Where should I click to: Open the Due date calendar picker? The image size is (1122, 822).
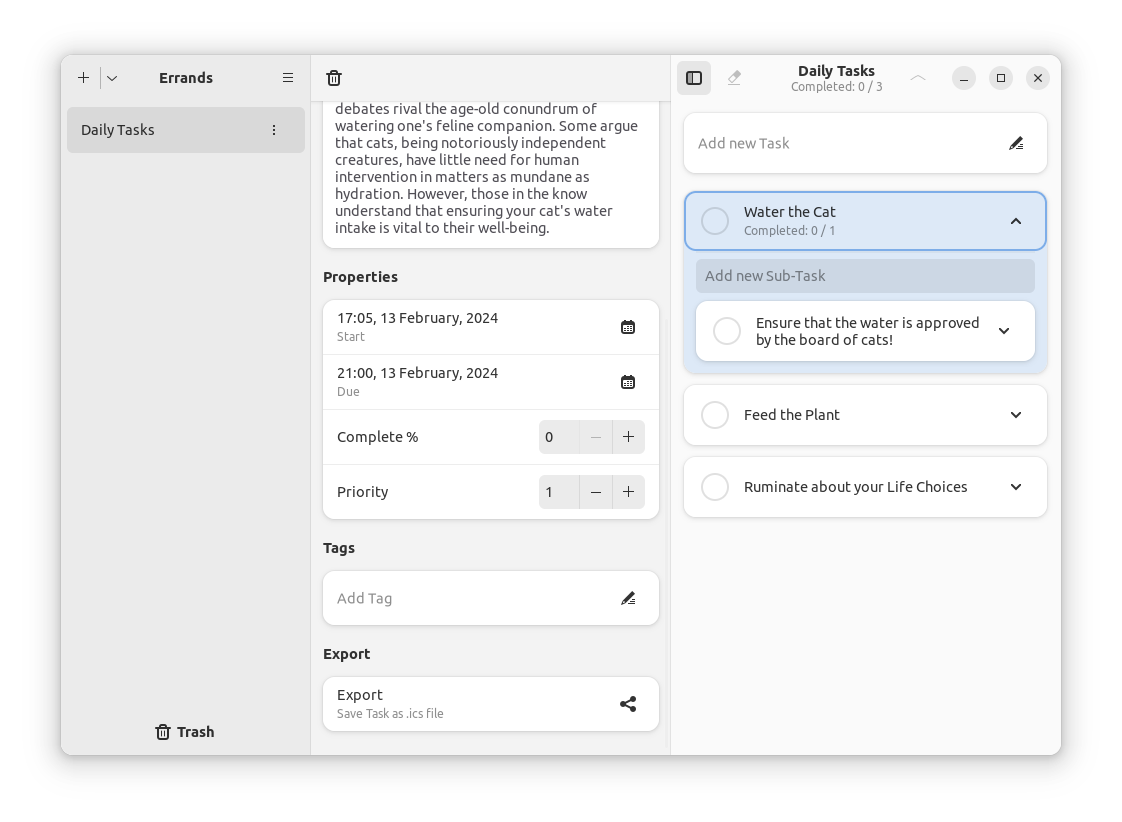pos(628,381)
